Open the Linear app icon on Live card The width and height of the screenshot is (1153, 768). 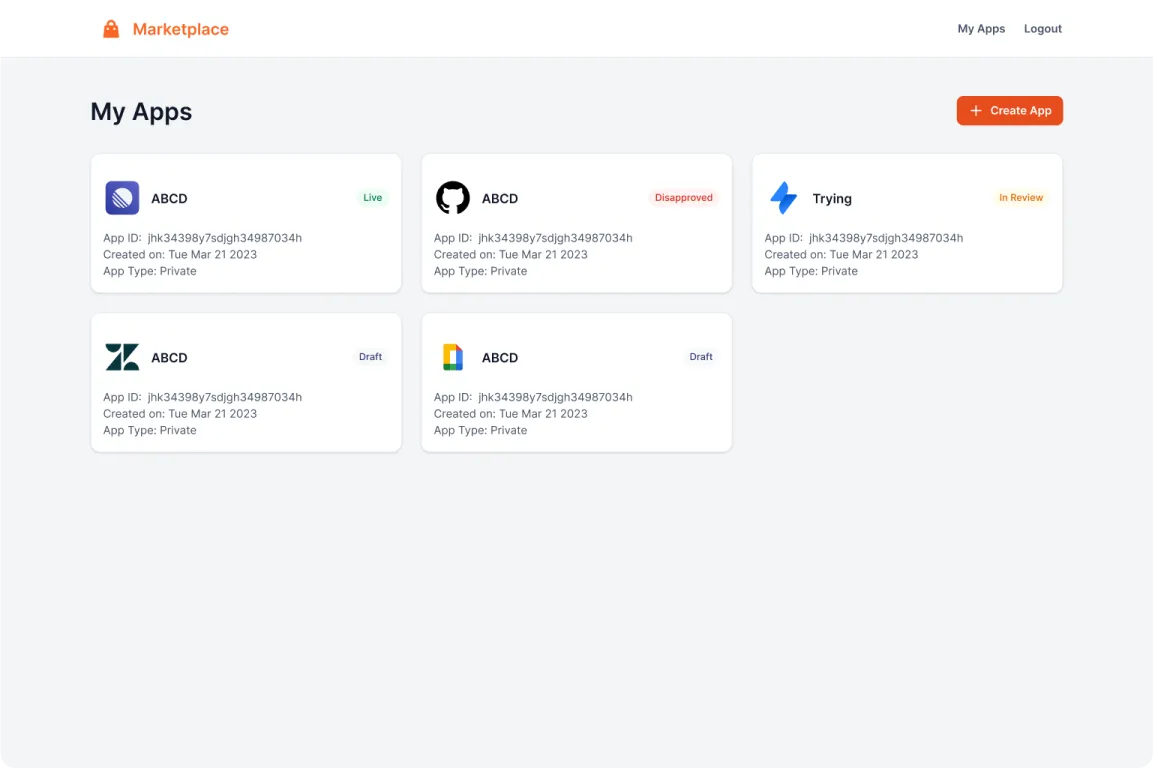122,198
